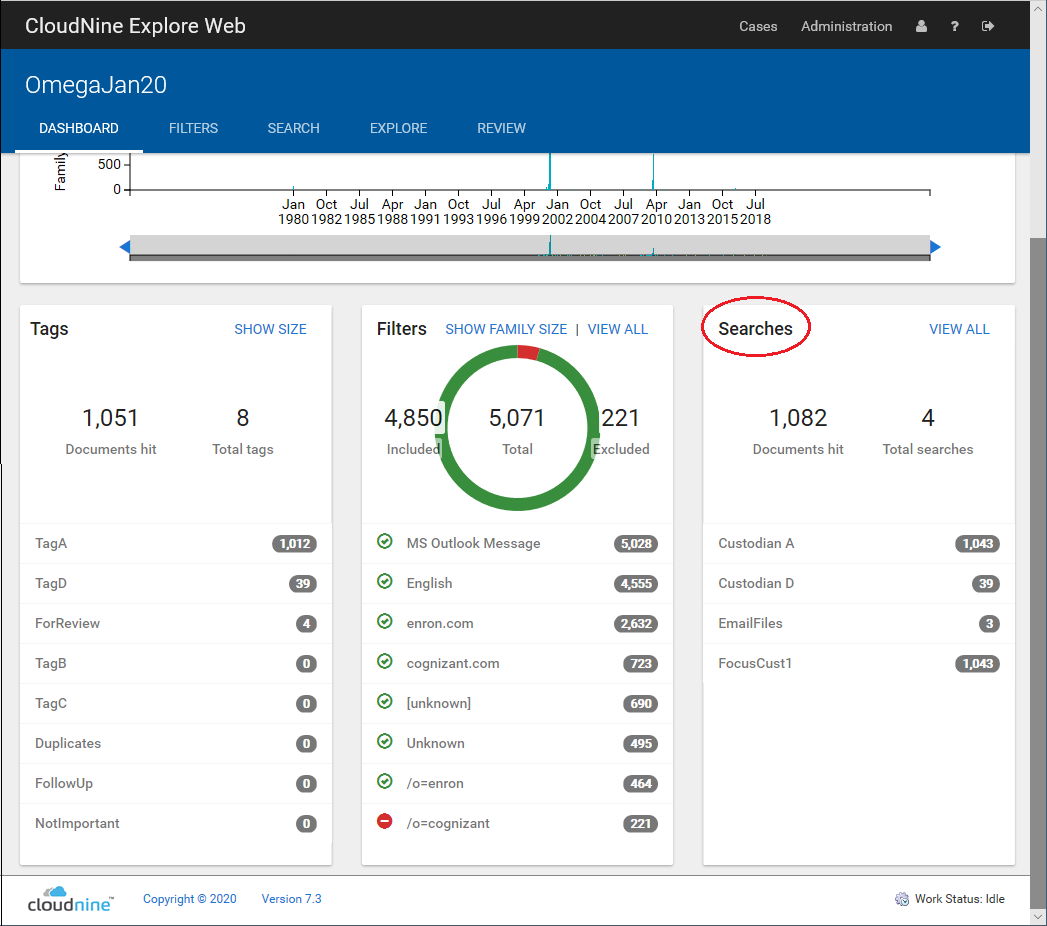Viewport: 1047px width, 926px height.
Task: Click the OmegaJan20 case name
Action: pos(96,85)
